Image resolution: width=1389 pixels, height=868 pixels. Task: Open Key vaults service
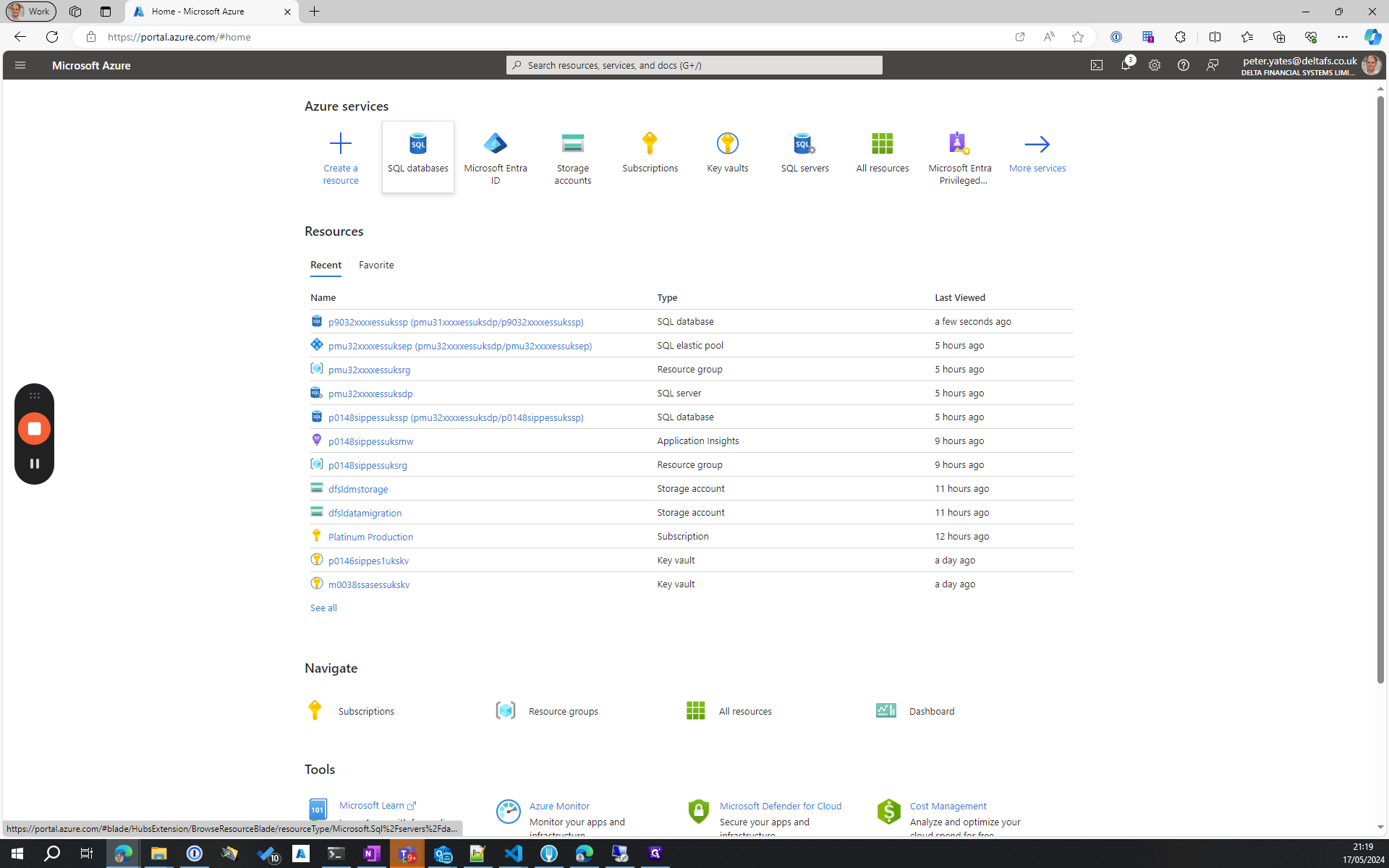pos(728,156)
